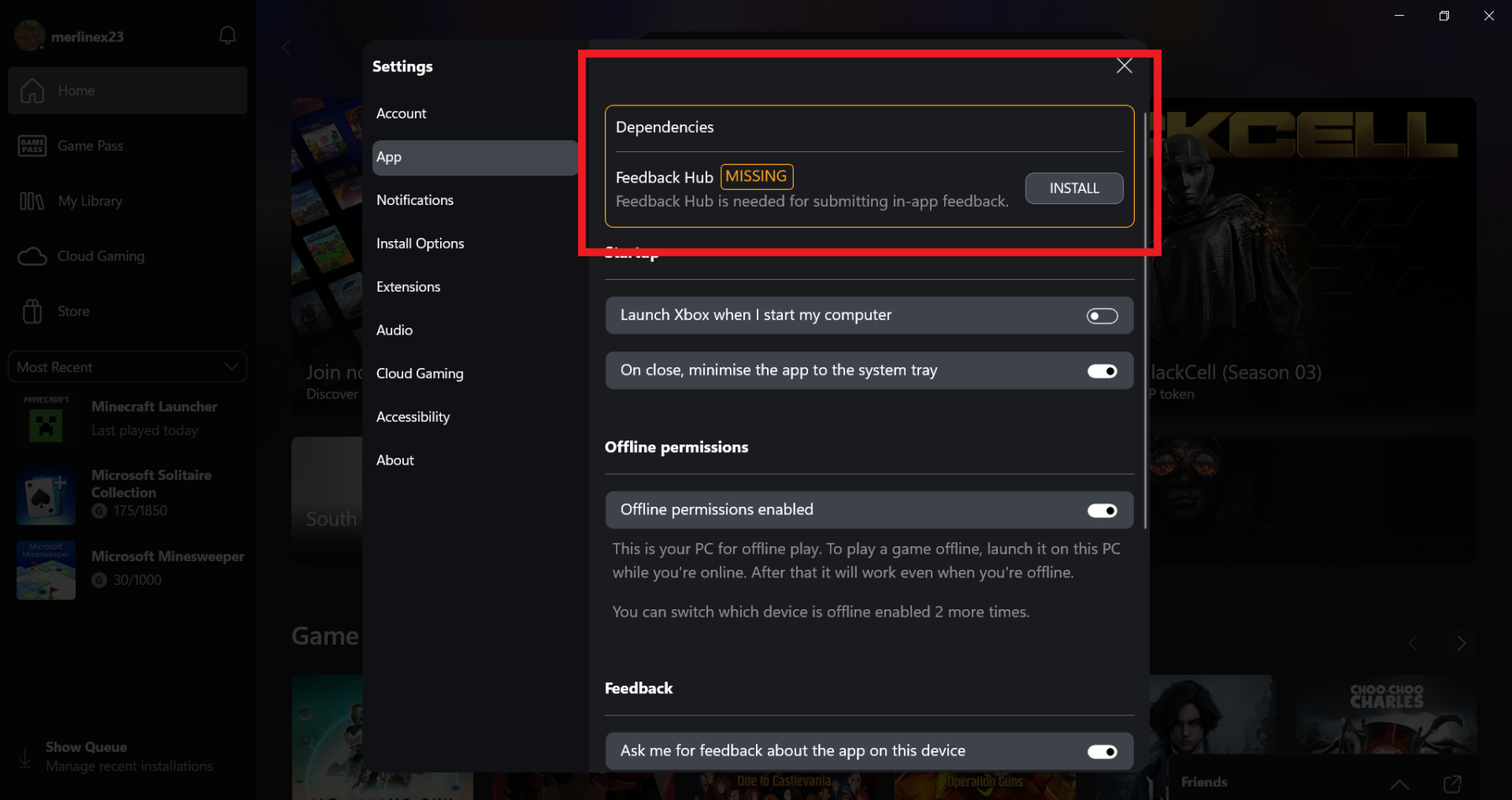Viewport: 1512px width, 800px height.
Task: Go to next games carousel arrow
Action: click(1462, 644)
